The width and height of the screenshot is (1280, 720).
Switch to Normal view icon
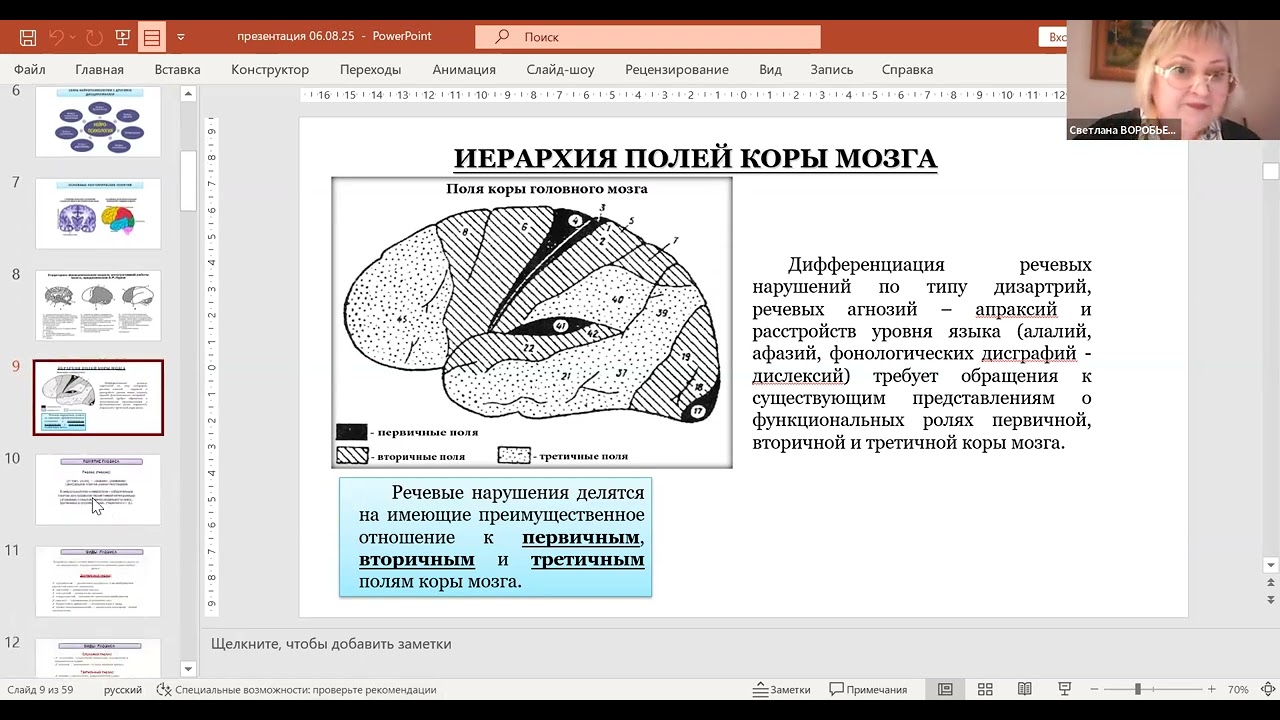[x=945, y=690]
